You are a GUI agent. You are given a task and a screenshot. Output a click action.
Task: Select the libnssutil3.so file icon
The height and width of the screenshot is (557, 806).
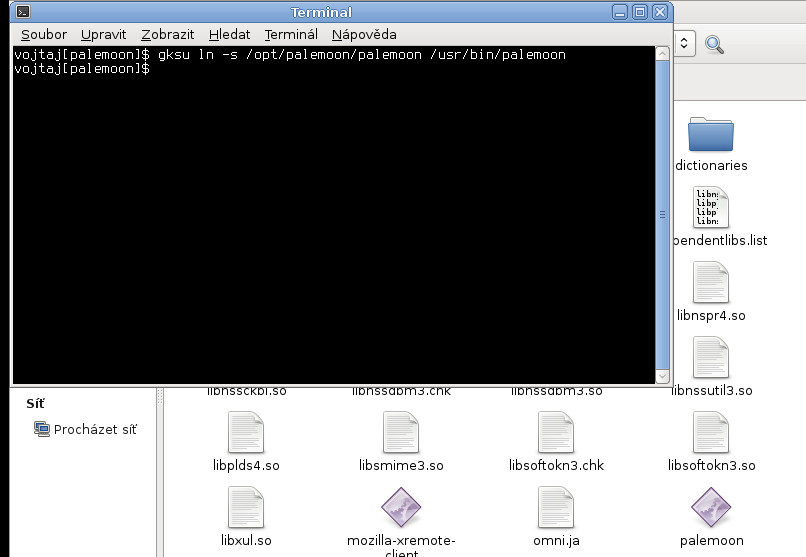point(710,357)
